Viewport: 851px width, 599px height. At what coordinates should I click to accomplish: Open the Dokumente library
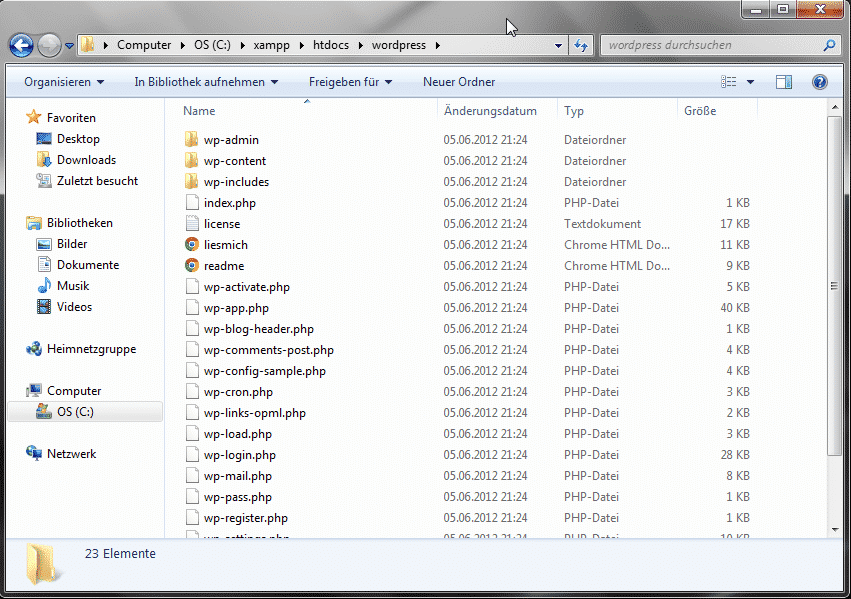point(87,265)
